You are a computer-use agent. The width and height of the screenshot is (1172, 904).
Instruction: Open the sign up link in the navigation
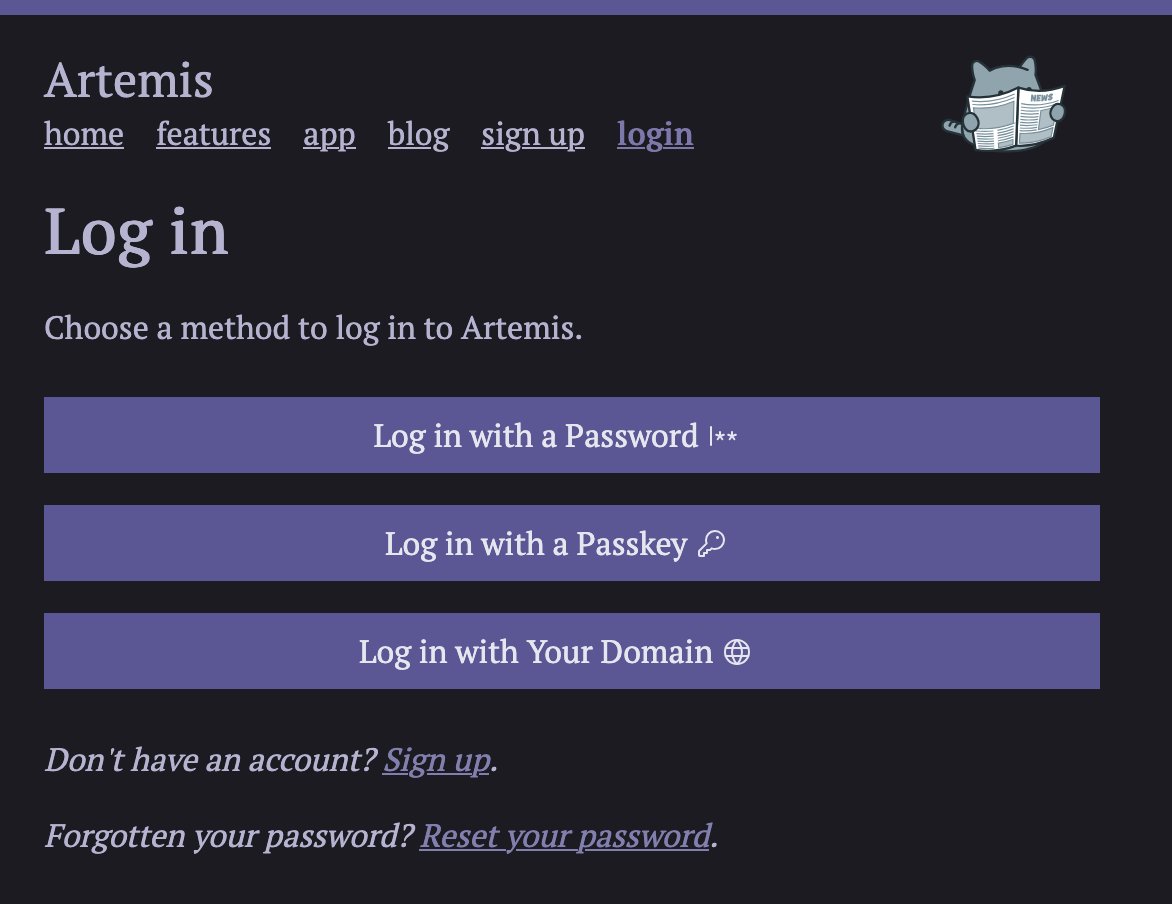pyautogui.click(x=532, y=134)
